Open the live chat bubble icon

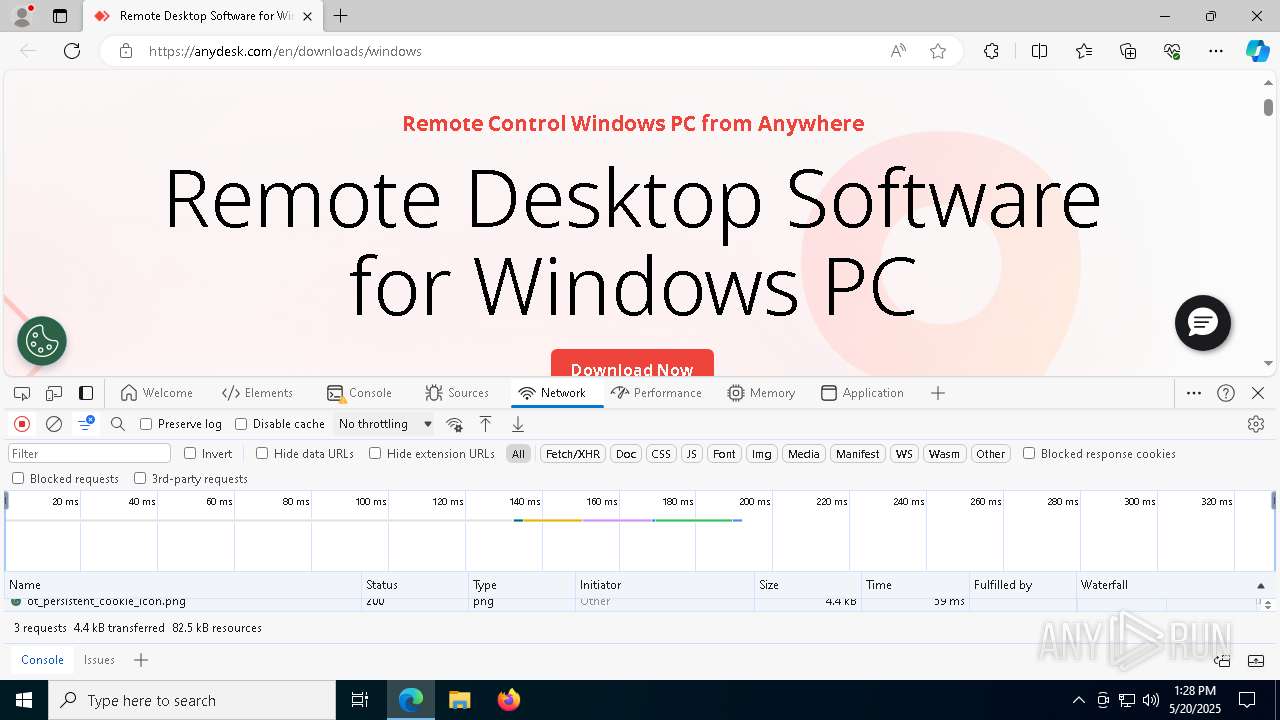(x=1203, y=322)
